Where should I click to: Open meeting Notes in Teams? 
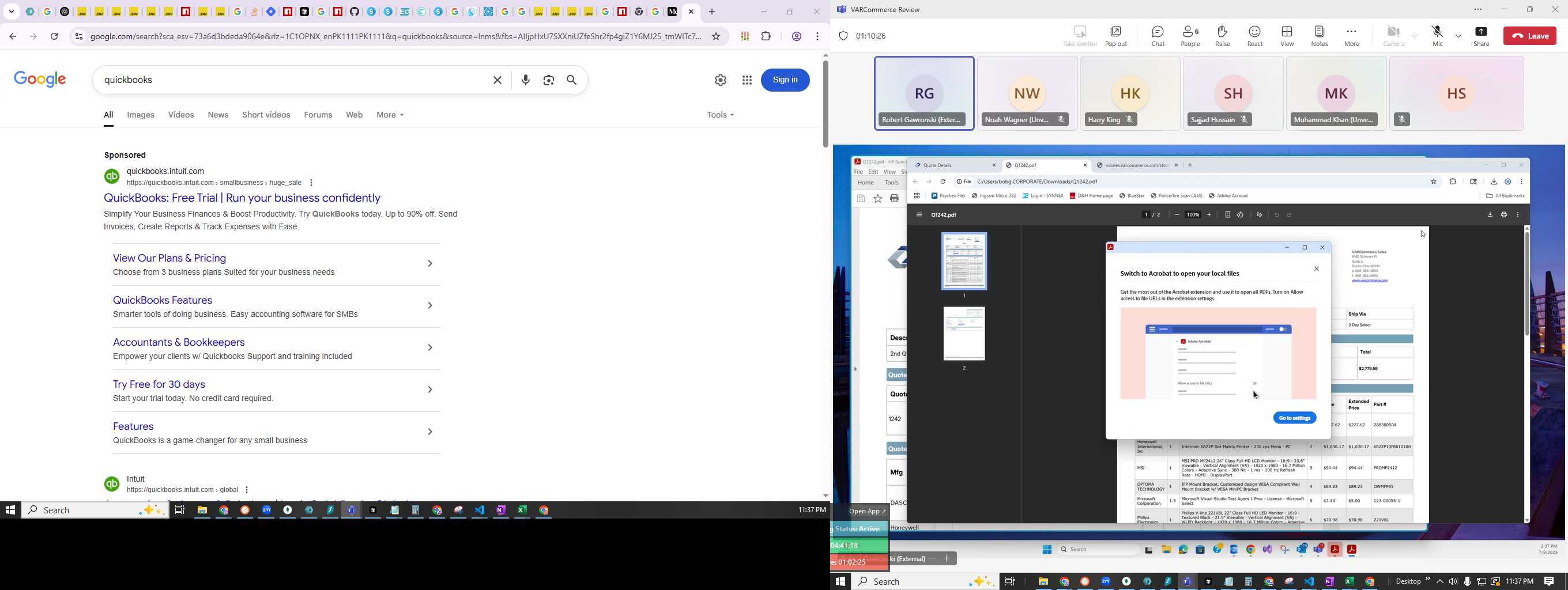point(1319,36)
